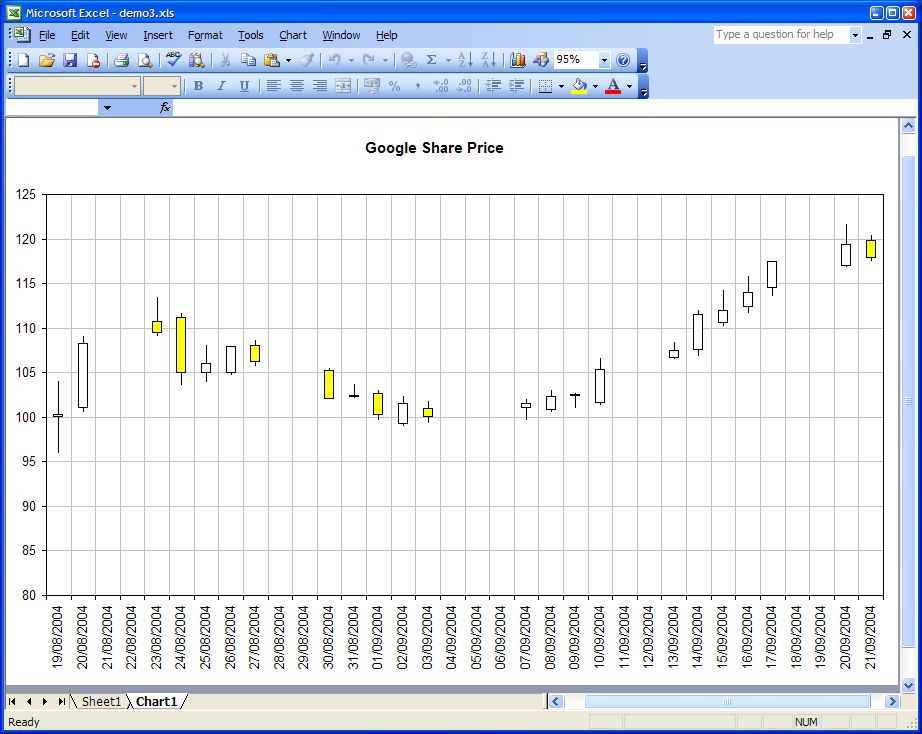This screenshot has height=734, width=922.
Task: Increase decimal places
Action: click(441, 86)
